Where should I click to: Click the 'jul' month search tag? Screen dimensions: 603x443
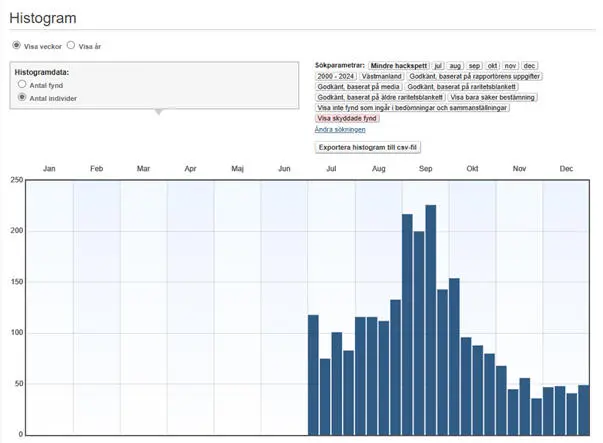(437, 64)
